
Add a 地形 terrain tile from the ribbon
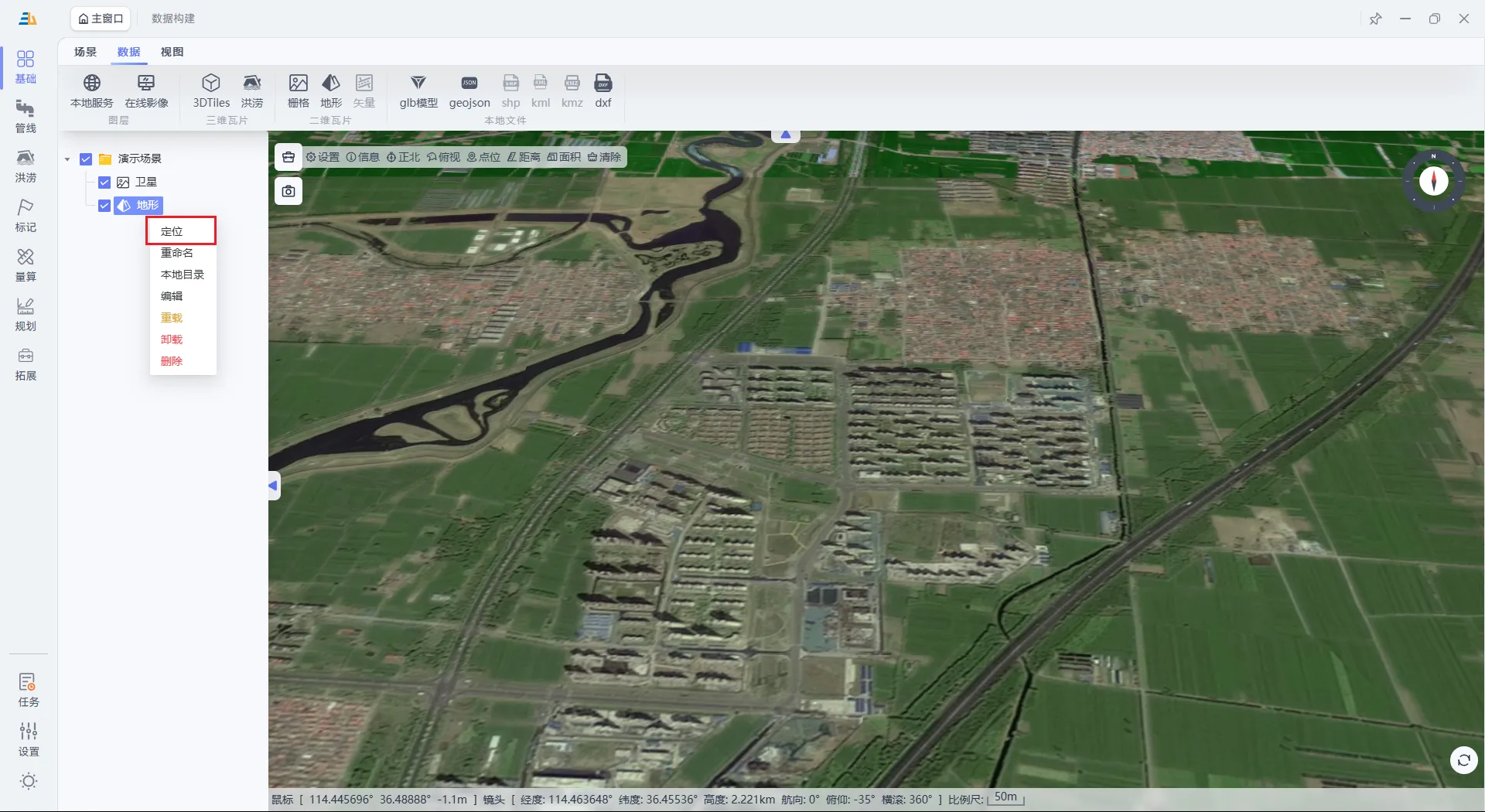click(x=331, y=90)
